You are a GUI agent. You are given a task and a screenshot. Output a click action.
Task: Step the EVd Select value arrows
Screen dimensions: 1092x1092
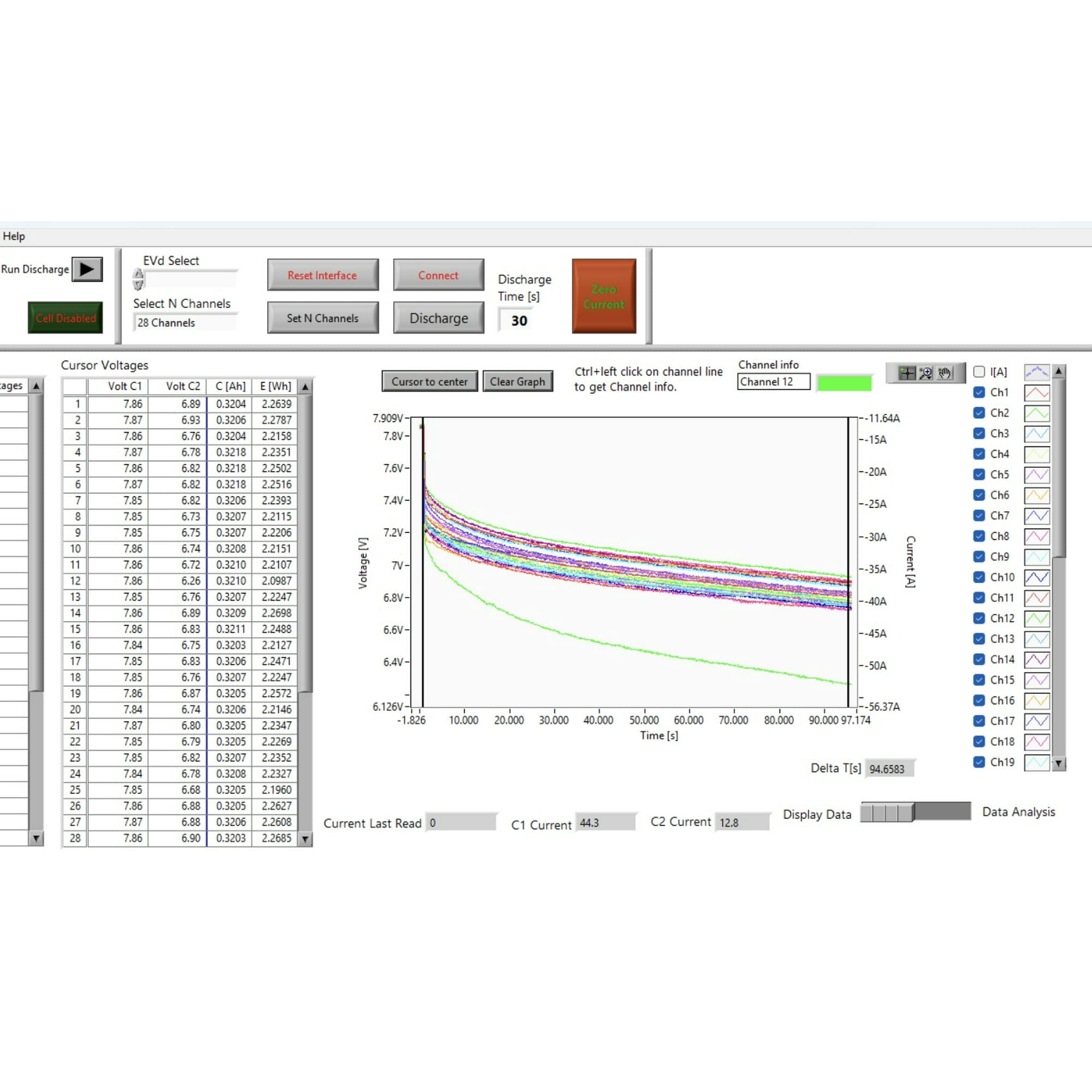pyautogui.click(x=138, y=279)
